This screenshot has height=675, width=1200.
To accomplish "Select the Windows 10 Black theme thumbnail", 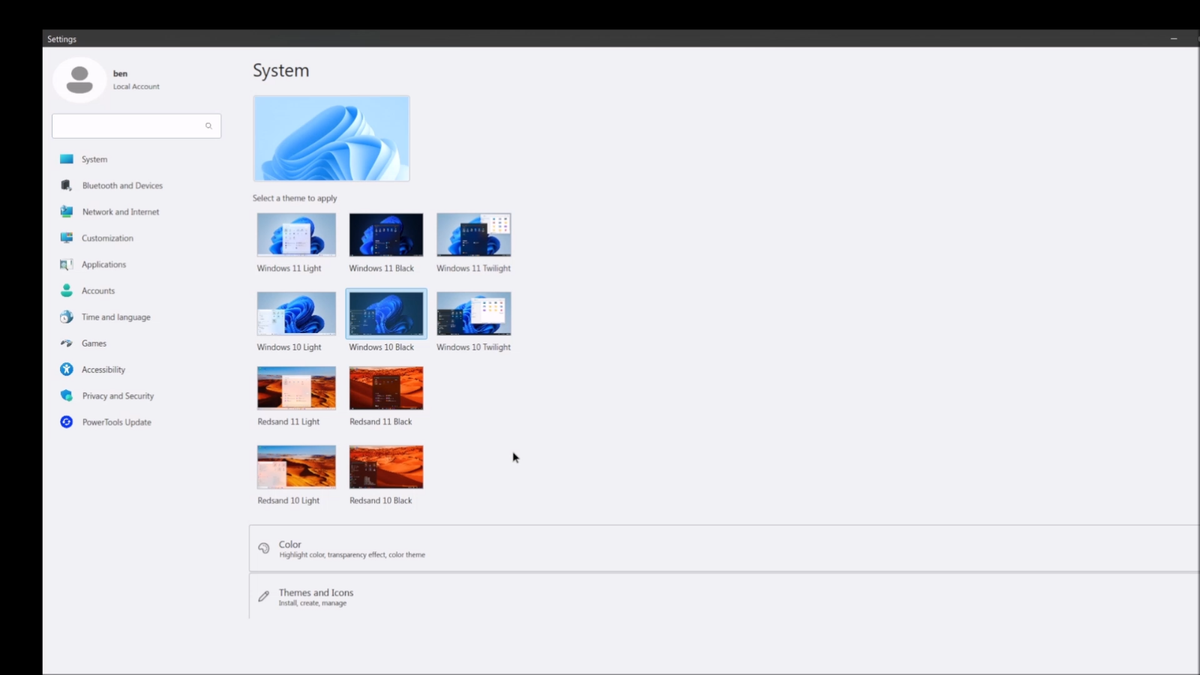I will (386, 314).
